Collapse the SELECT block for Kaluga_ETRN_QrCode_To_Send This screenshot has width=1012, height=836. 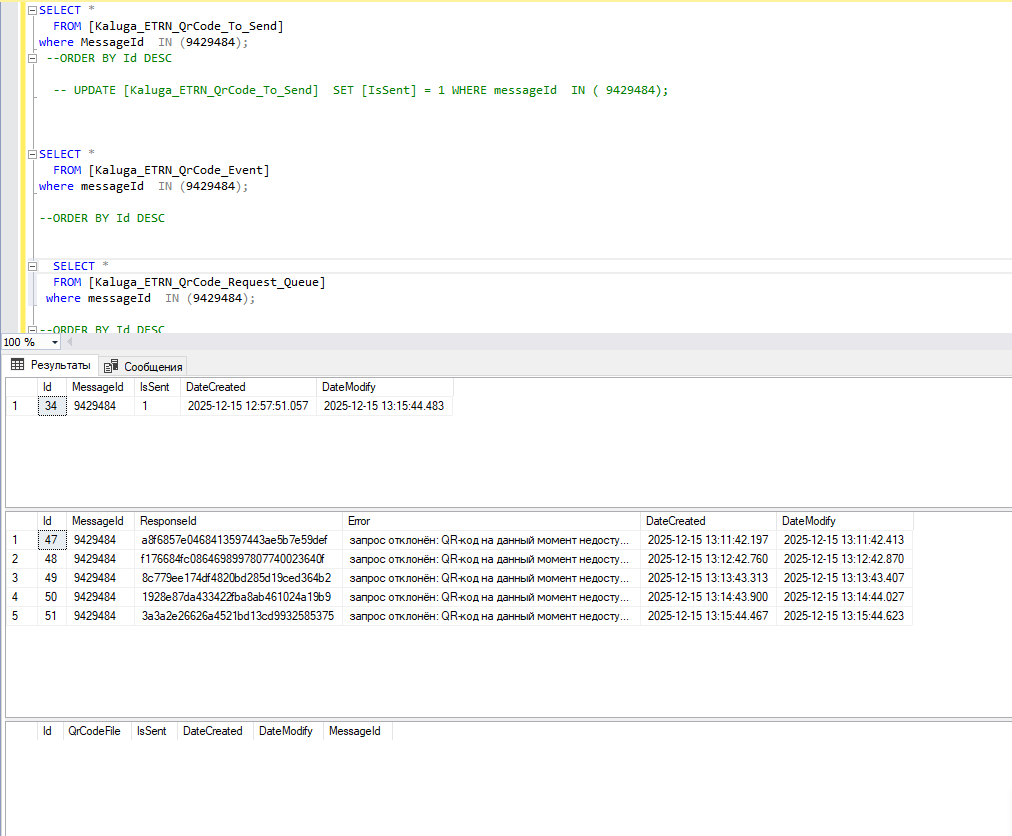tap(32, 10)
